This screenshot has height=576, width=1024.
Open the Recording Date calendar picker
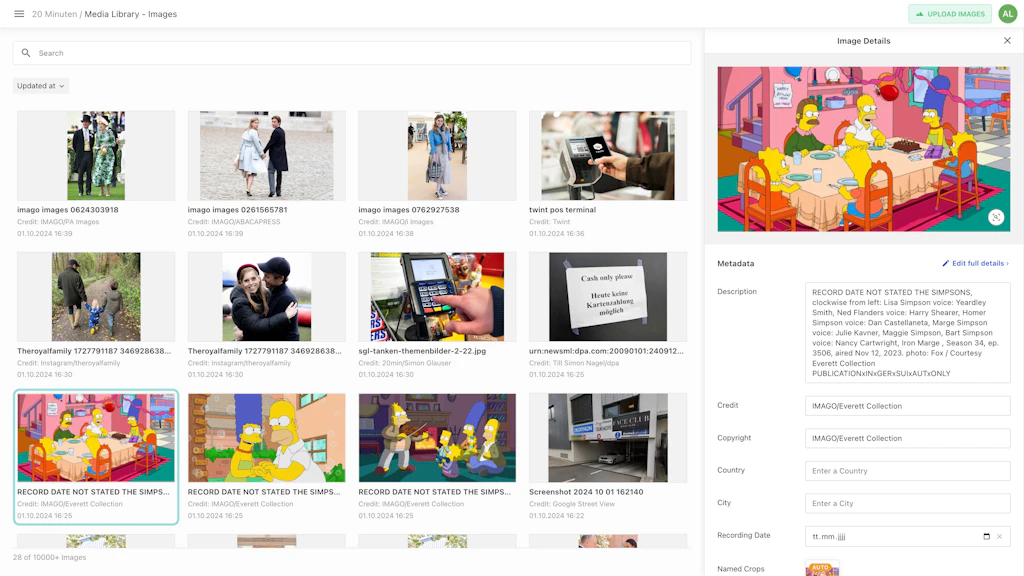pos(986,536)
